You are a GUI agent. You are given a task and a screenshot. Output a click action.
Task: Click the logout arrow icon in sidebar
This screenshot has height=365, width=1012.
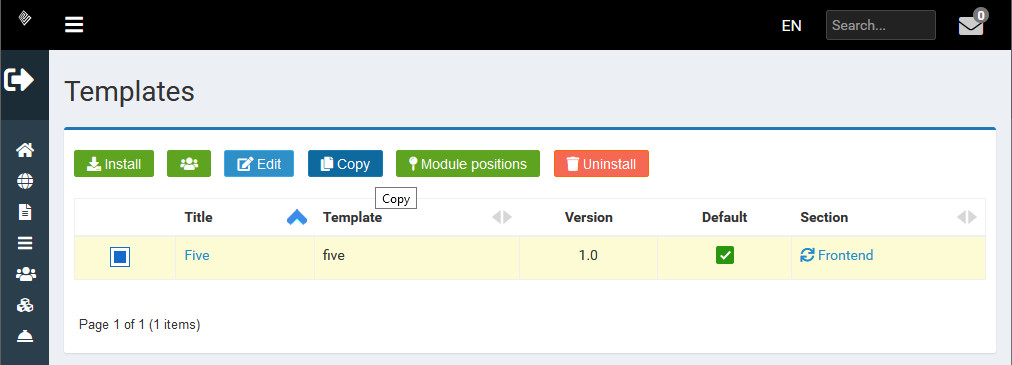click(19, 80)
